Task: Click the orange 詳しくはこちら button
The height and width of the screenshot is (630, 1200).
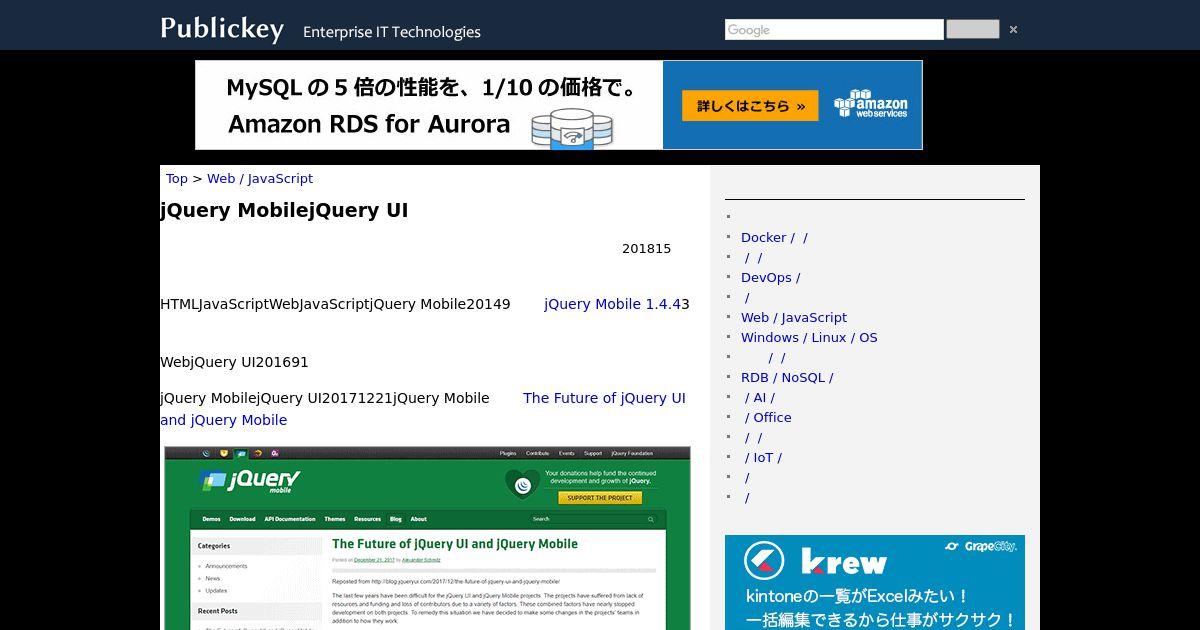Action: click(x=750, y=106)
